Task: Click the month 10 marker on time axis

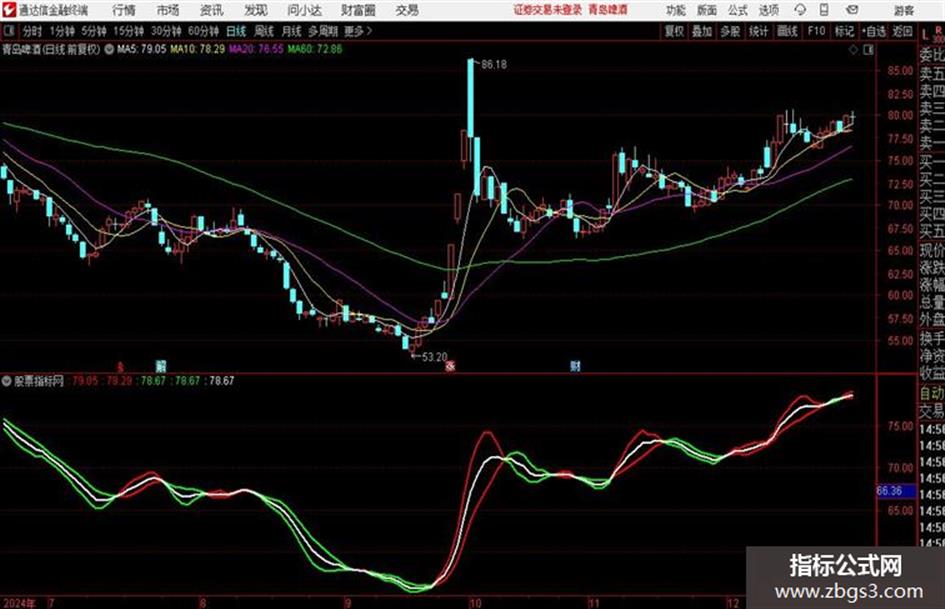Action: tap(476, 603)
